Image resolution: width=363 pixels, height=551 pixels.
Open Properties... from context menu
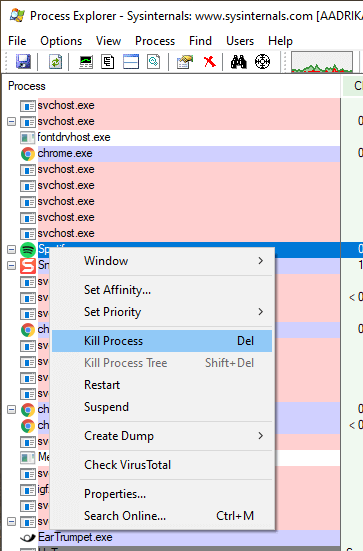click(162, 494)
